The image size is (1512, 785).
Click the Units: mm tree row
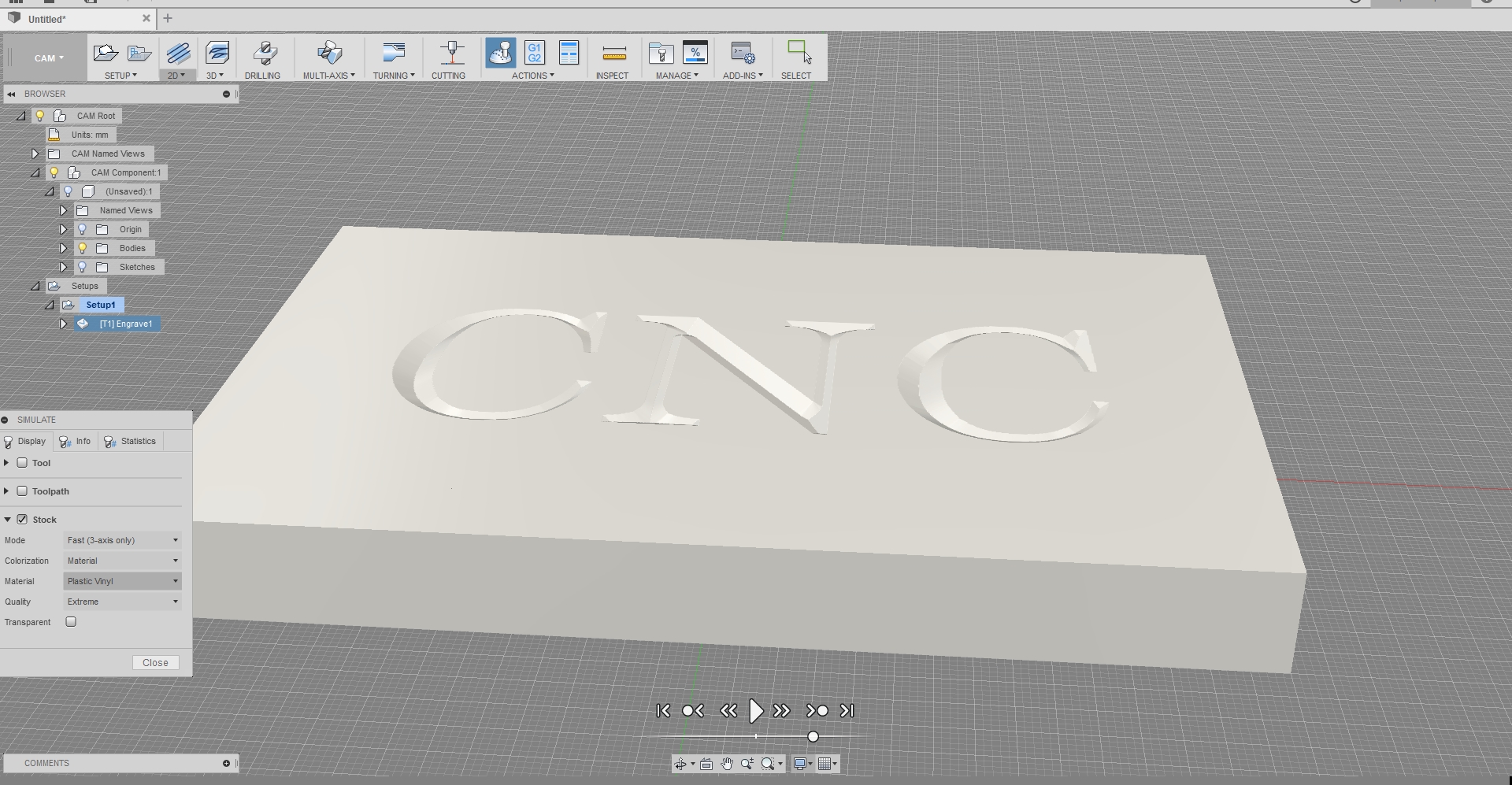point(80,135)
